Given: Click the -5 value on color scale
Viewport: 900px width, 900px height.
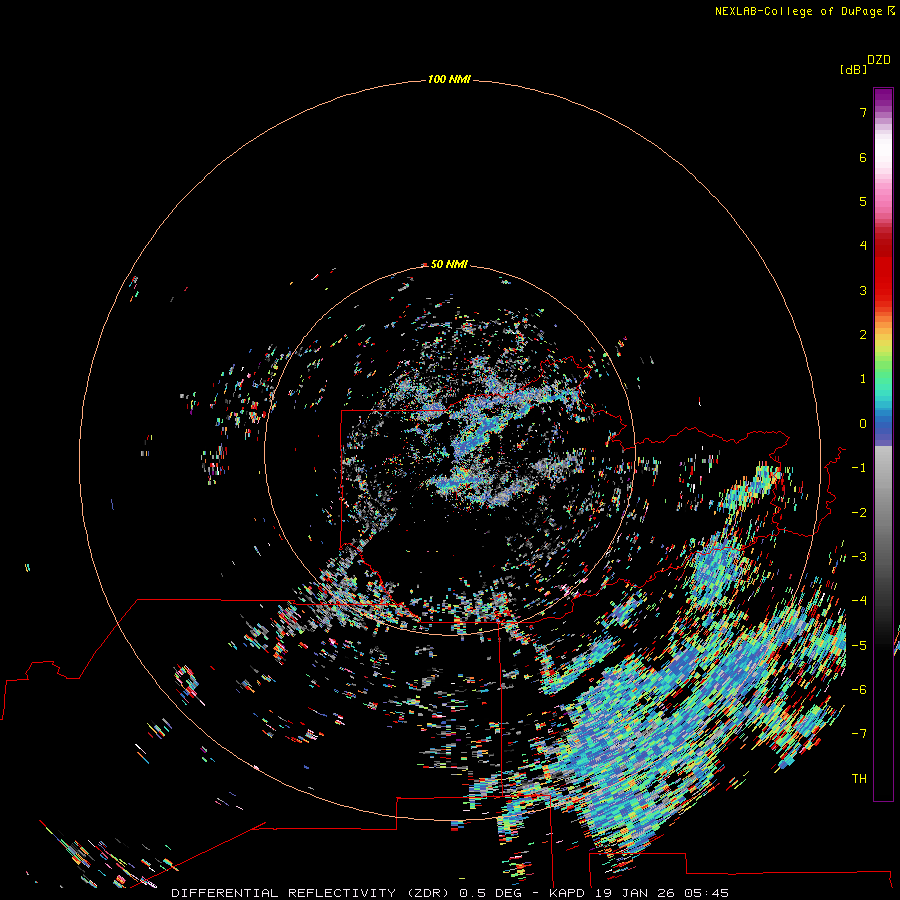Looking at the screenshot, I should 859,646.
